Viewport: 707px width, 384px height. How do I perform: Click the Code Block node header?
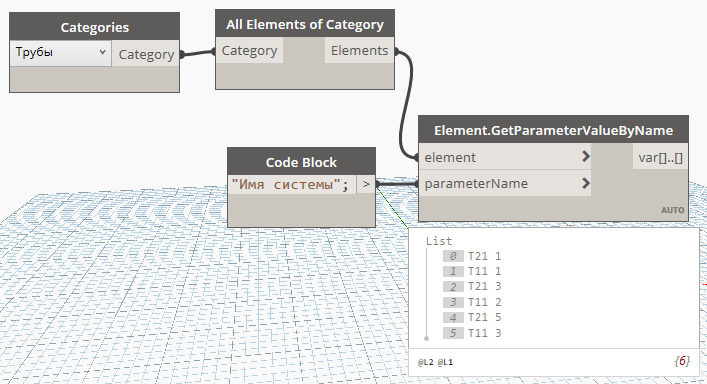pyautogui.click(x=301, y=162)
